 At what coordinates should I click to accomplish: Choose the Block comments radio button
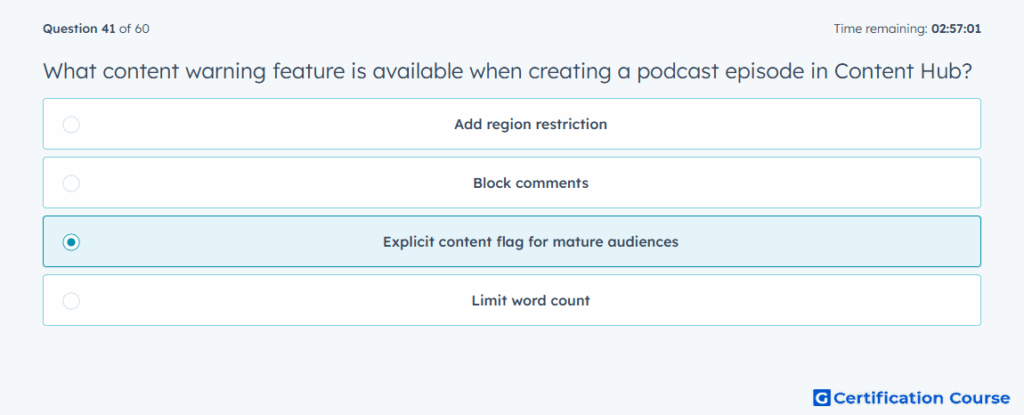coord(71,183)
